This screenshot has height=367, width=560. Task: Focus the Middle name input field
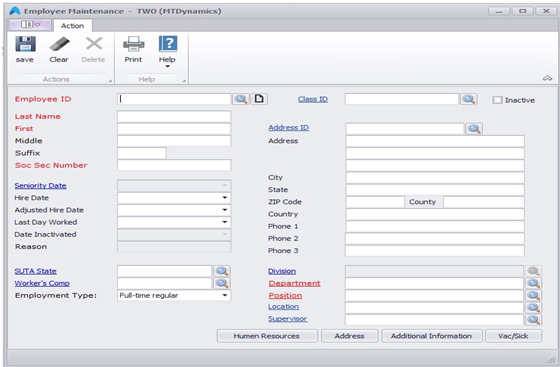pos(174,141)
